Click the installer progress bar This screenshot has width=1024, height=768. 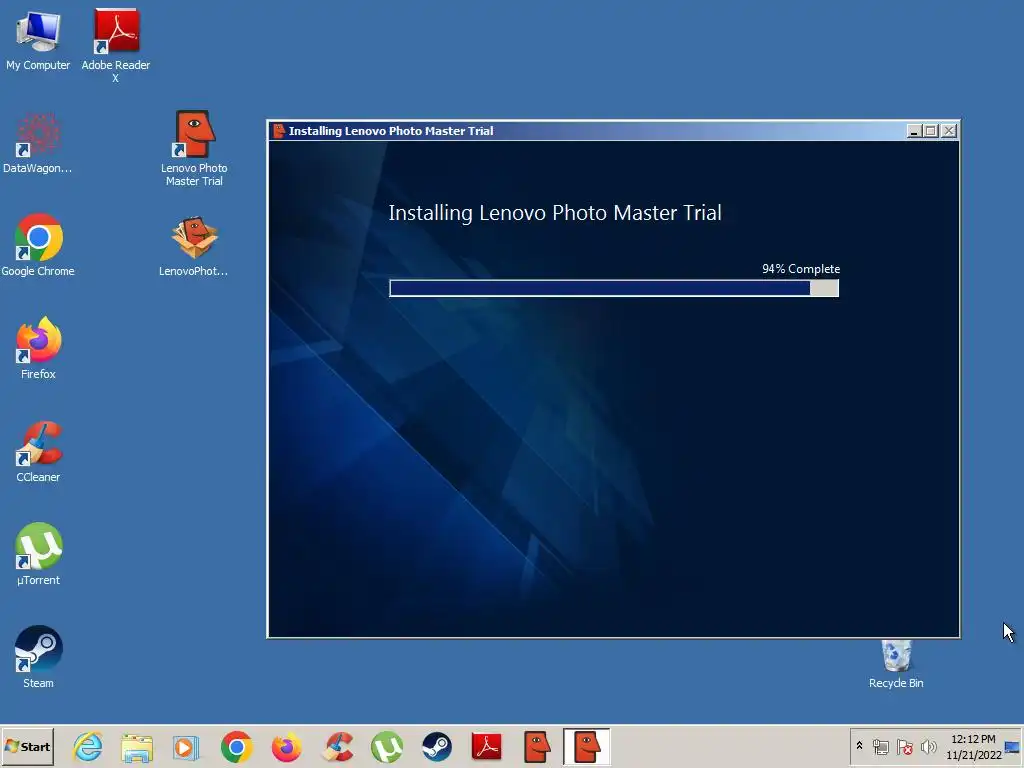614,288
